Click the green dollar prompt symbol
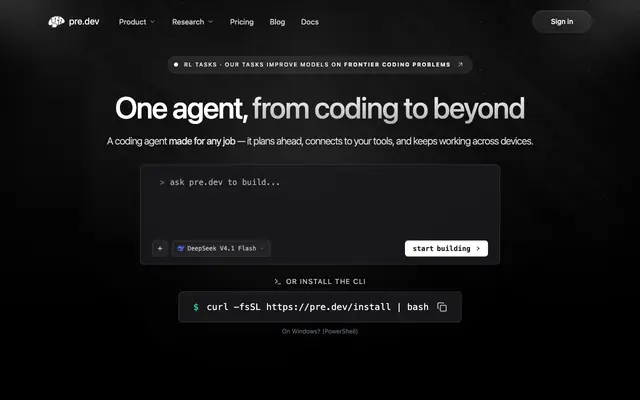640x400 pixels. click(196, 307)
